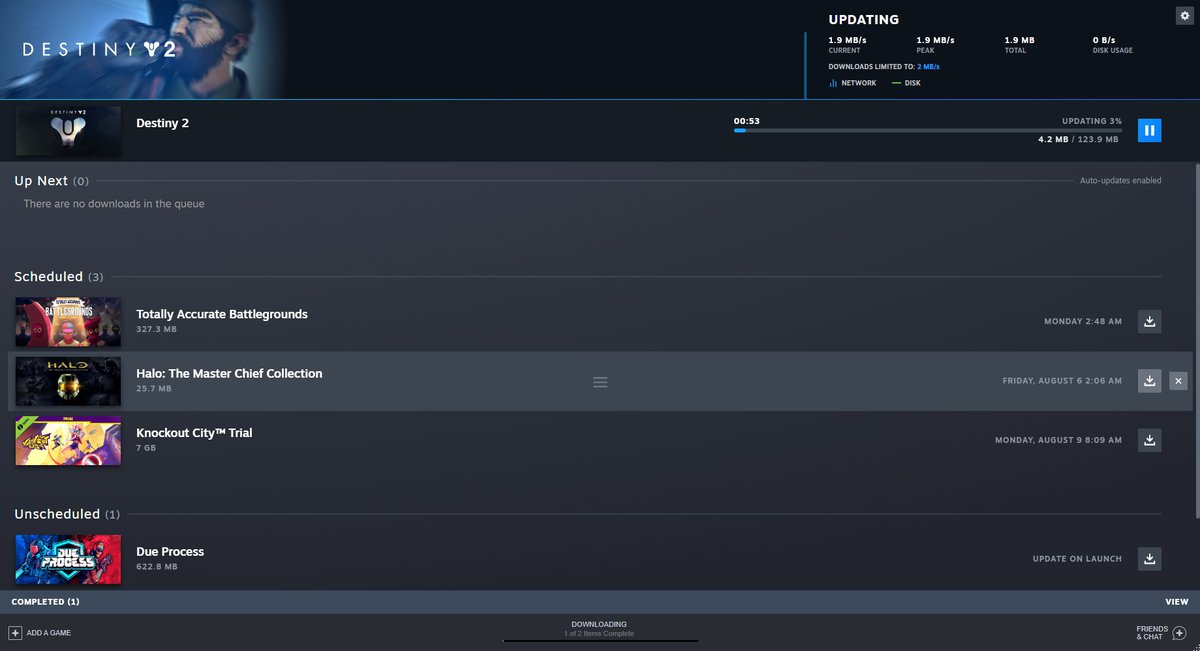Download Knockout City Trial now
Screen dimensions: 1200x651
1149,440
